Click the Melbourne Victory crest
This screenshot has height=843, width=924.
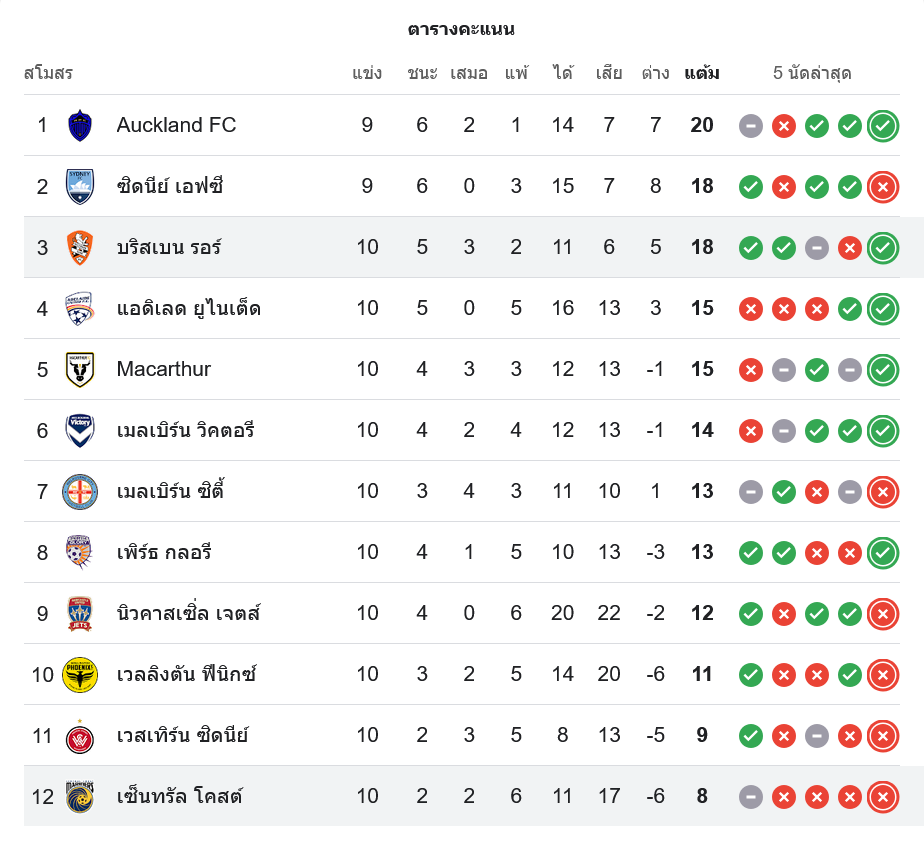point(80,431)
